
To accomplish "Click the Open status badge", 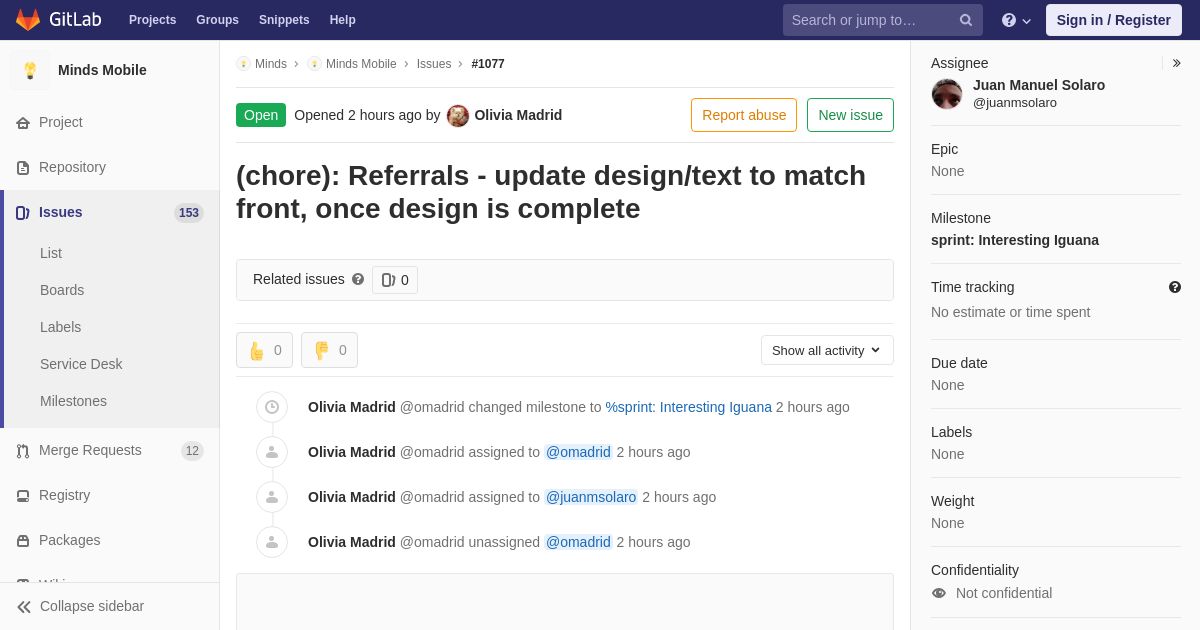I will tap(261, 115).
